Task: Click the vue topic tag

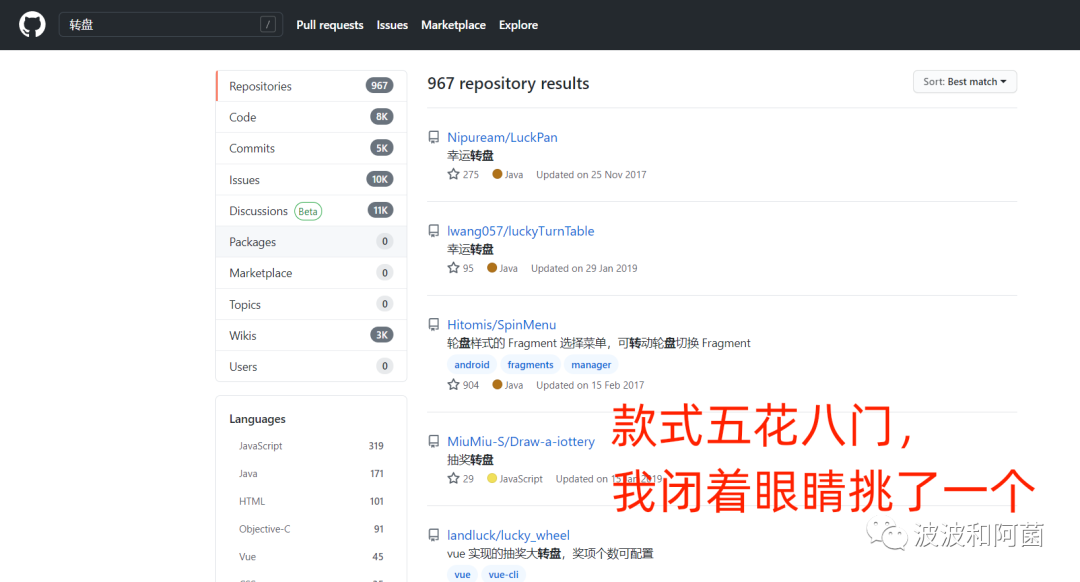Action: point(462,574)
